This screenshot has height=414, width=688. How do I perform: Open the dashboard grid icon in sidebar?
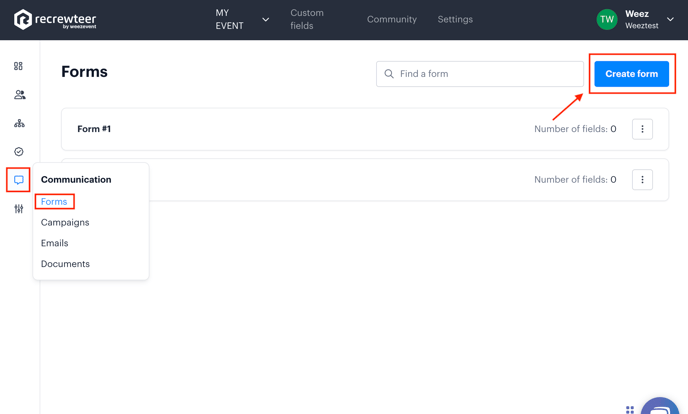point(18,66)
